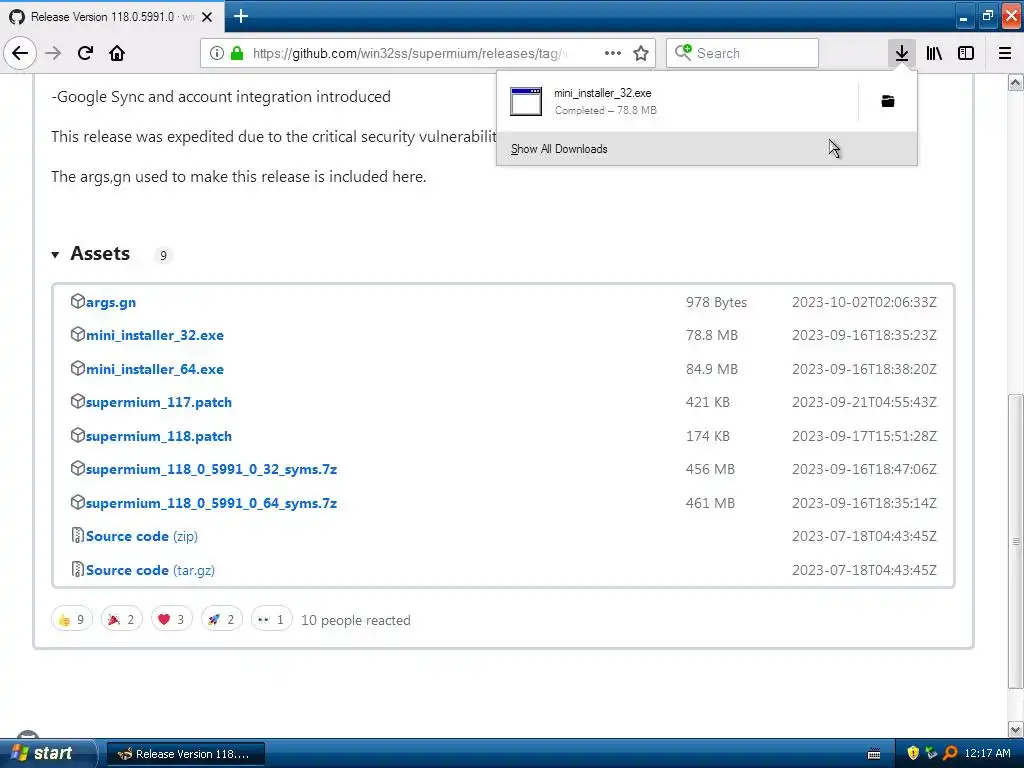The width and height of the screenshot is (1024, 768).
Task: Click Show All Downloads
Action: 707,149
